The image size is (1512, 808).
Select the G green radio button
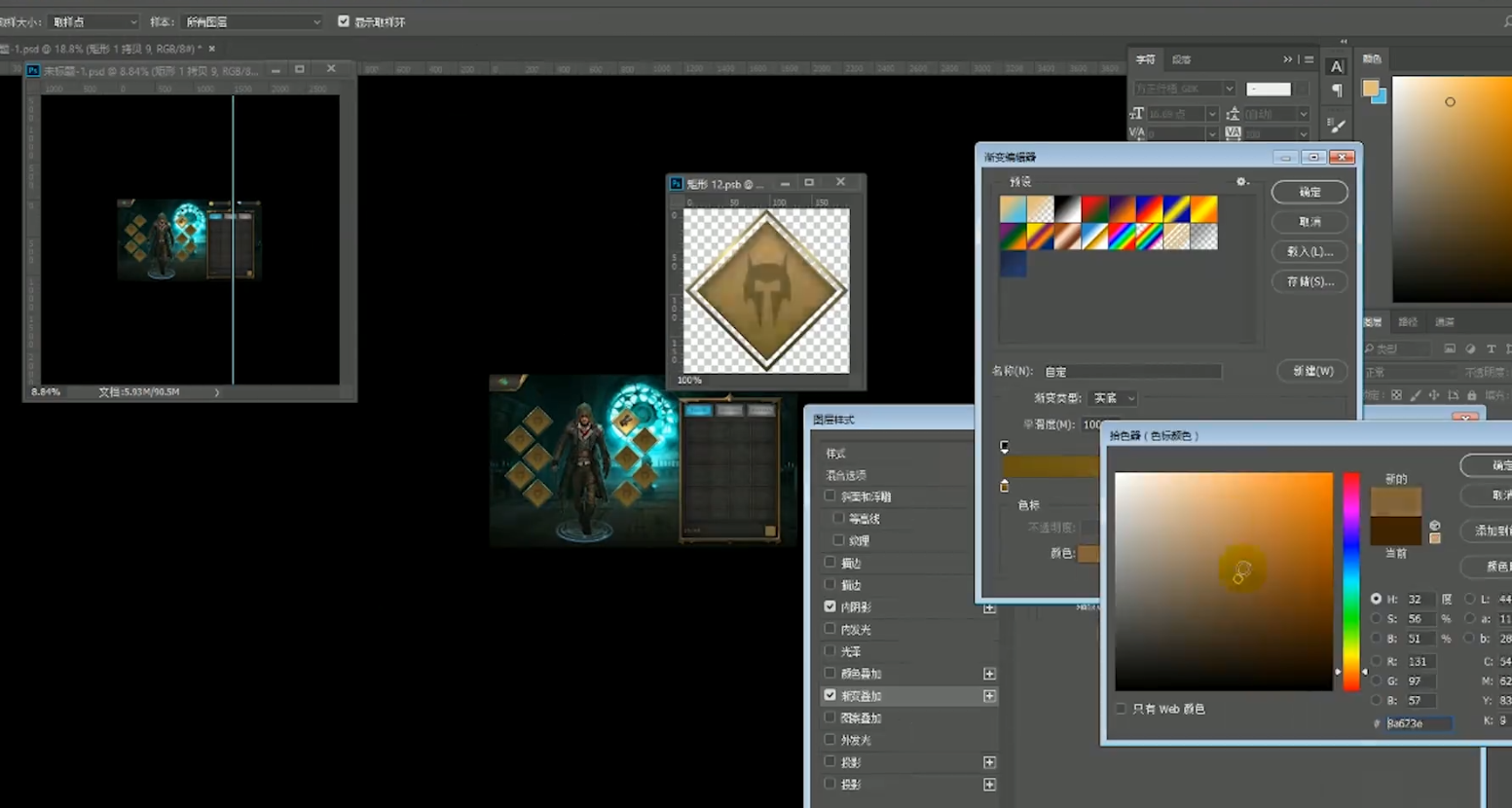click(x=1376, y=680)
